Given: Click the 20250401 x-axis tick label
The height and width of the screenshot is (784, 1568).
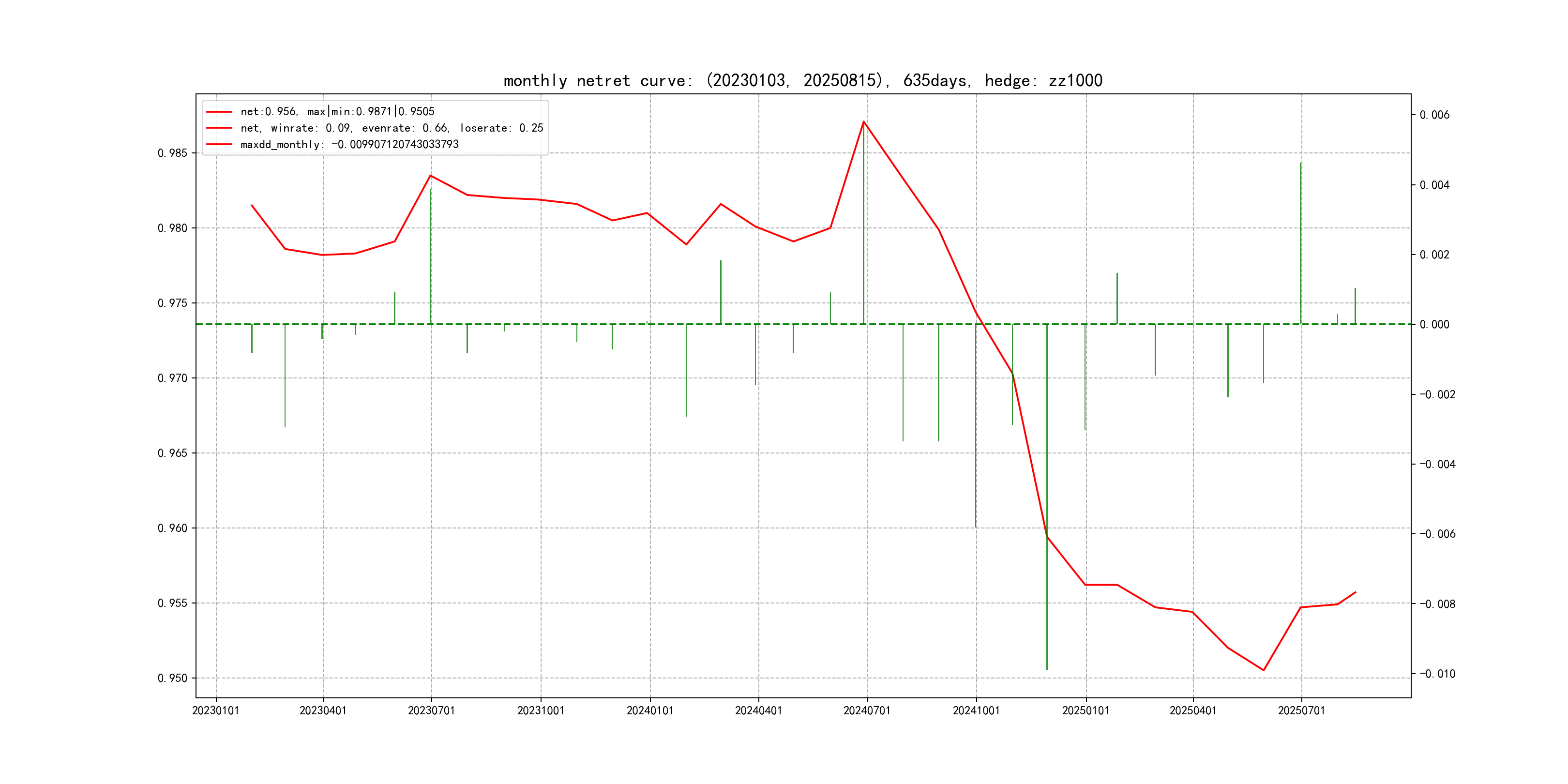Looking at the screenshot, I should 1193,710.
